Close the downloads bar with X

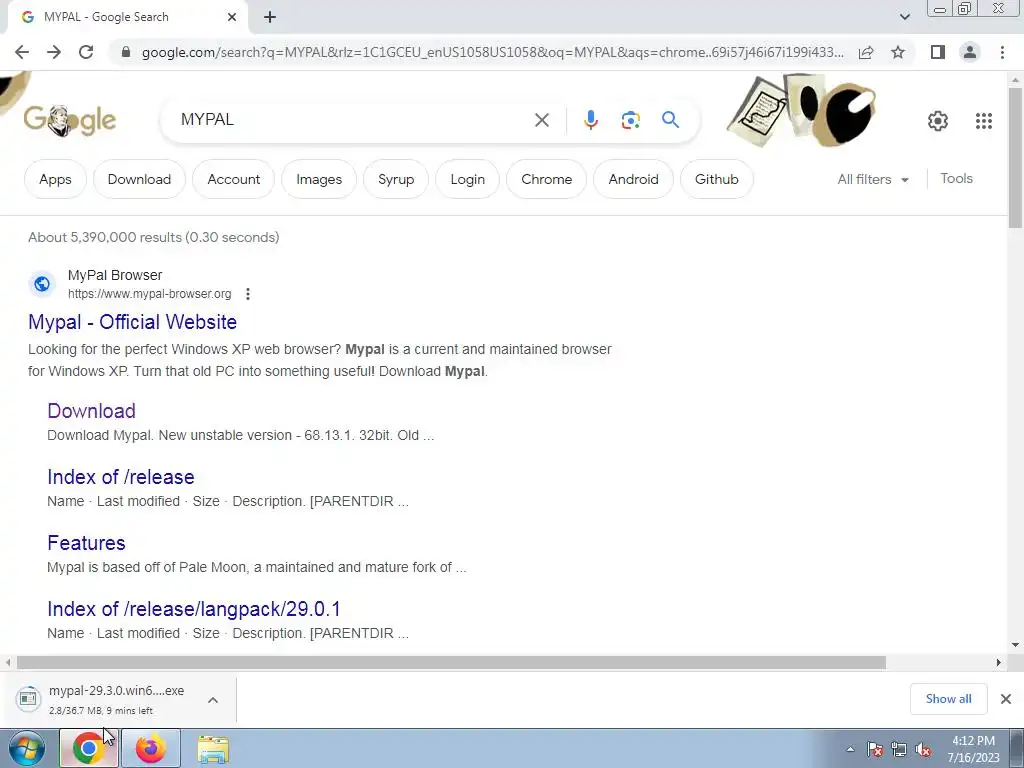tap(1006, 699)
